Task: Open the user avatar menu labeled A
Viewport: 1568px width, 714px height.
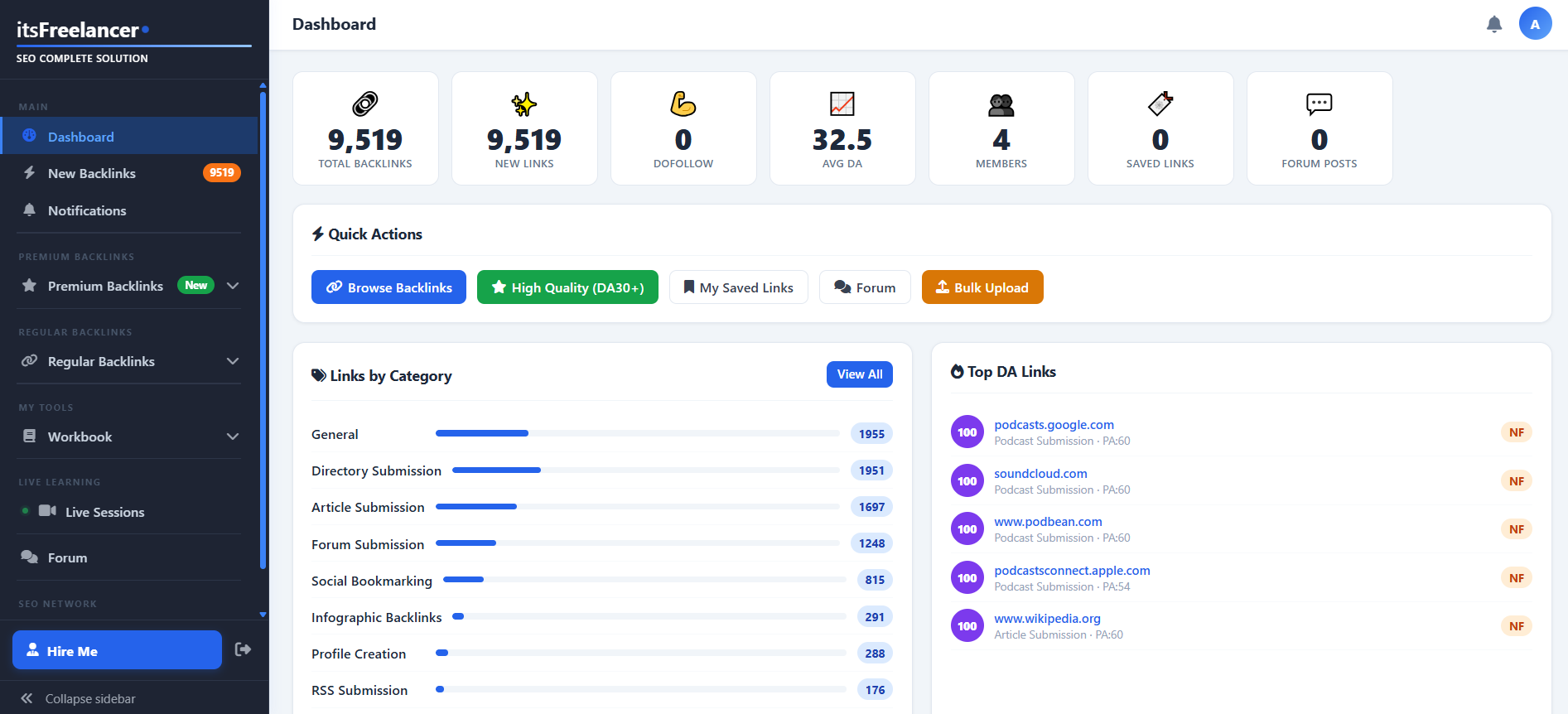Action: pyautogui.click(x=1535, y=24)
